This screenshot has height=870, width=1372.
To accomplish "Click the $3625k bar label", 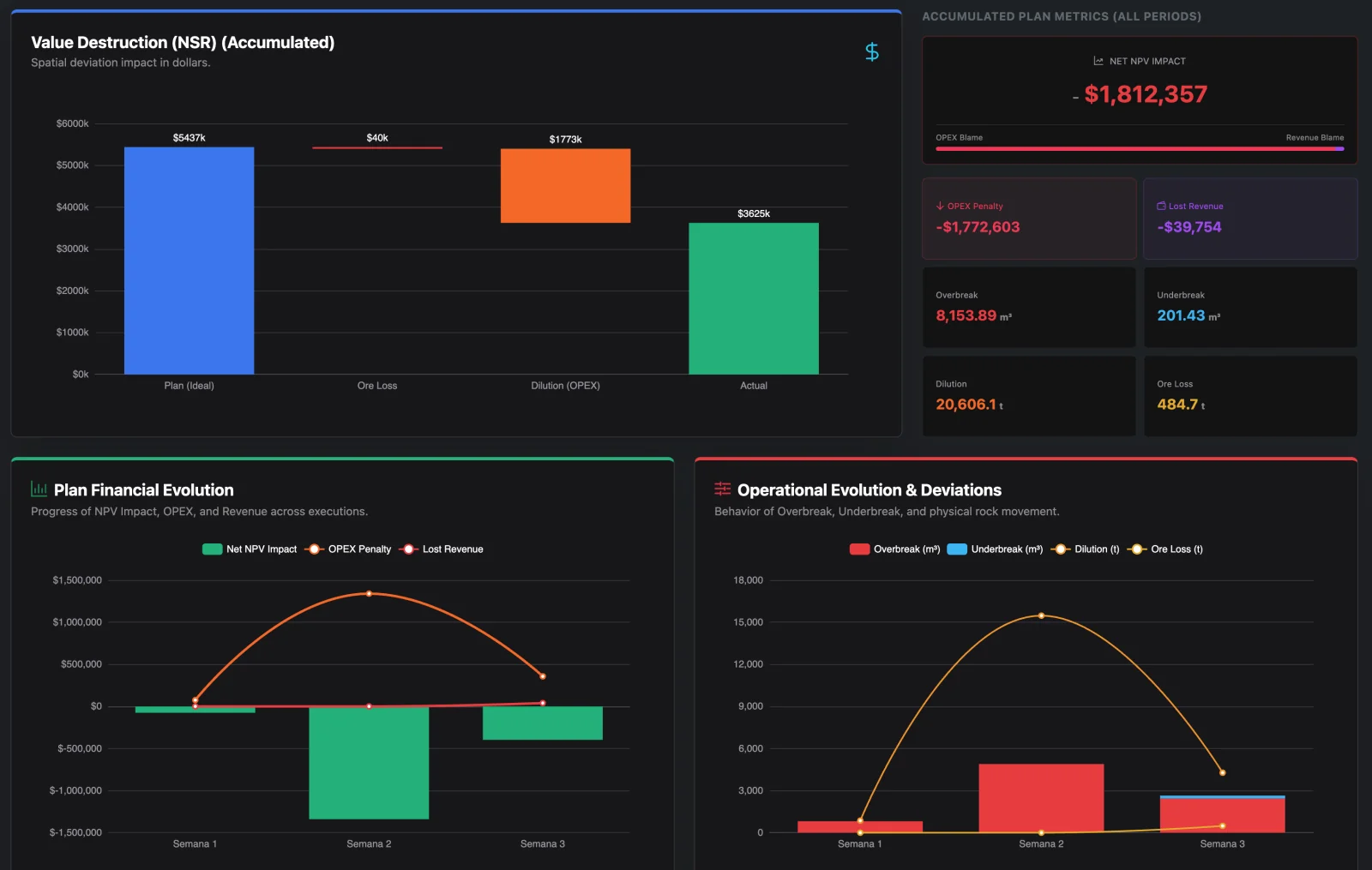I will click(754, 213).
